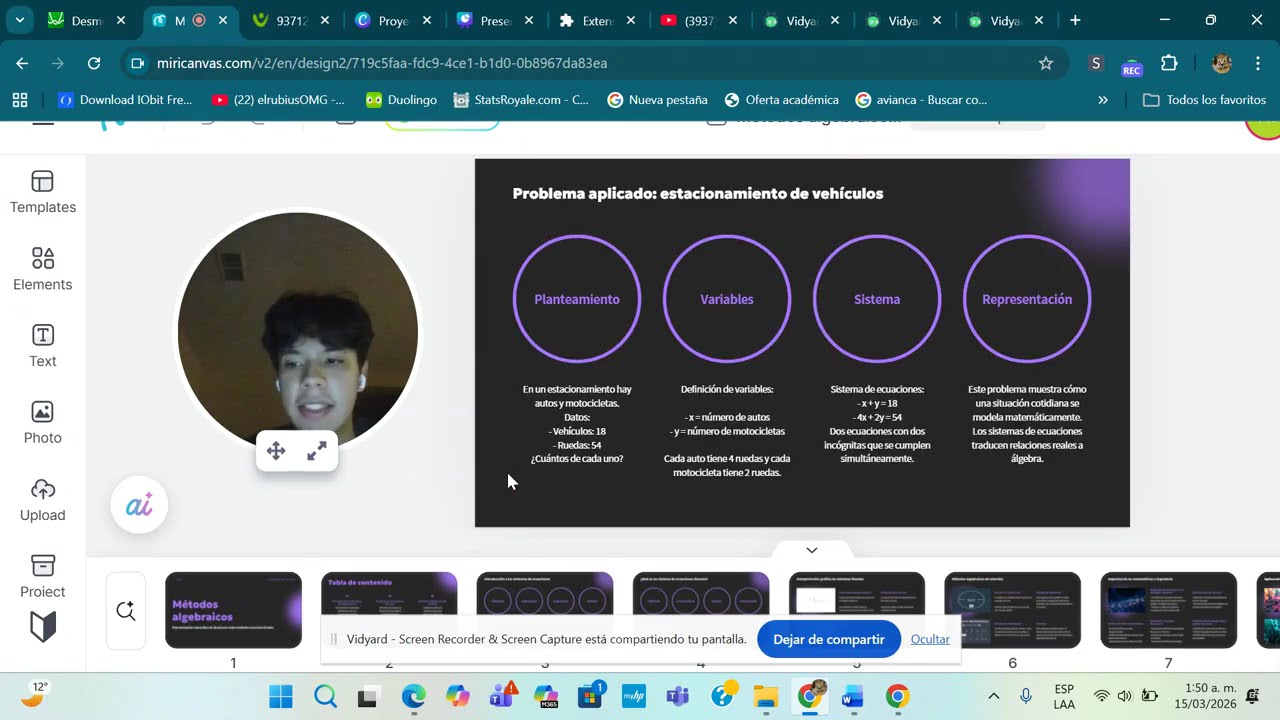Screen dimensions: 1280x720
Task: Click the book icon below Project
Action: click(42, 626)
